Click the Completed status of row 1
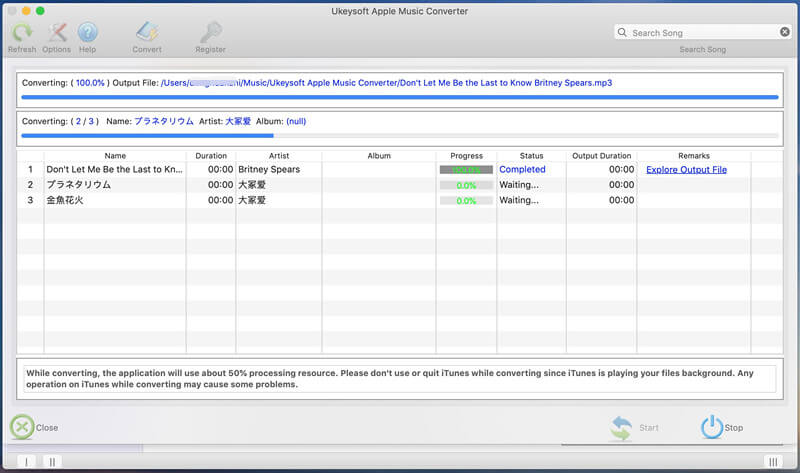 pyautogui.click(x=522, y=169)
